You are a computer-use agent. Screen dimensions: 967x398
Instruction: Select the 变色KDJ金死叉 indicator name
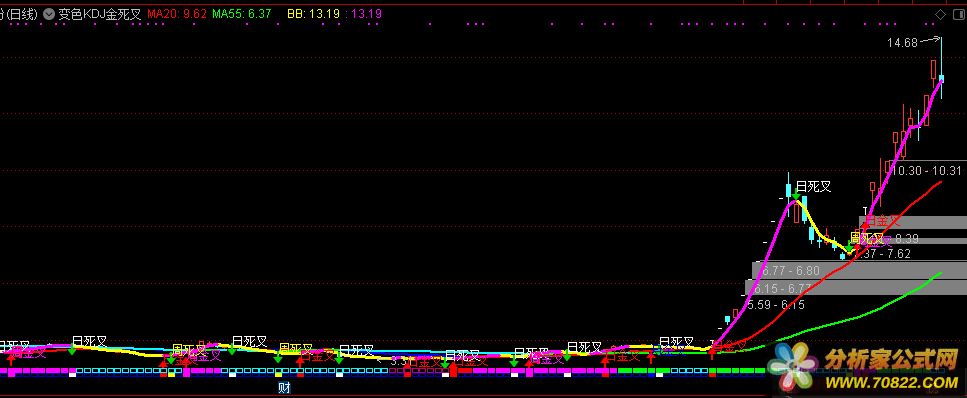[100, 14]
